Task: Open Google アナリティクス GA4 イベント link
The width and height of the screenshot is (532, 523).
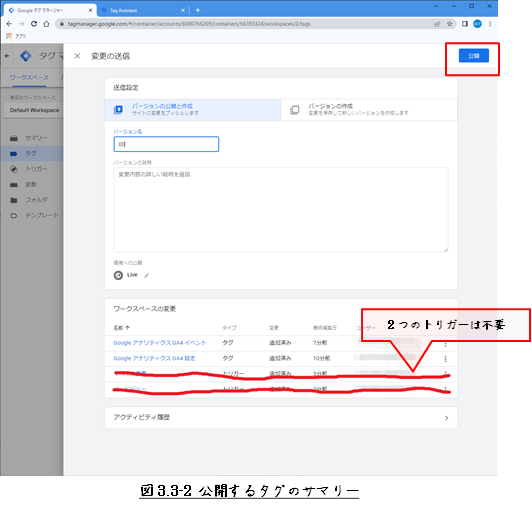Action: tap(160, 343)
